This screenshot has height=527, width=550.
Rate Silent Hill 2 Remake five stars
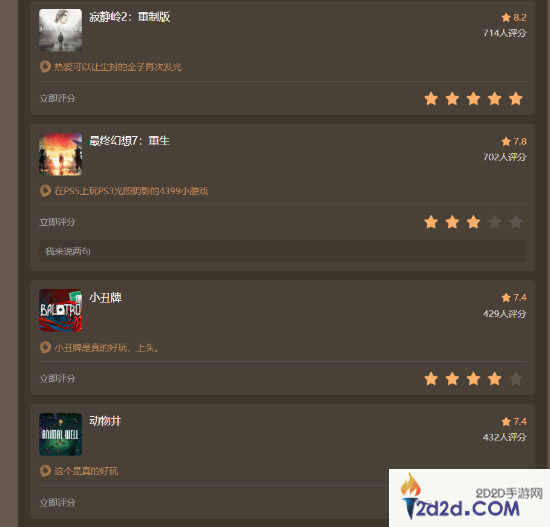[516, 99]
